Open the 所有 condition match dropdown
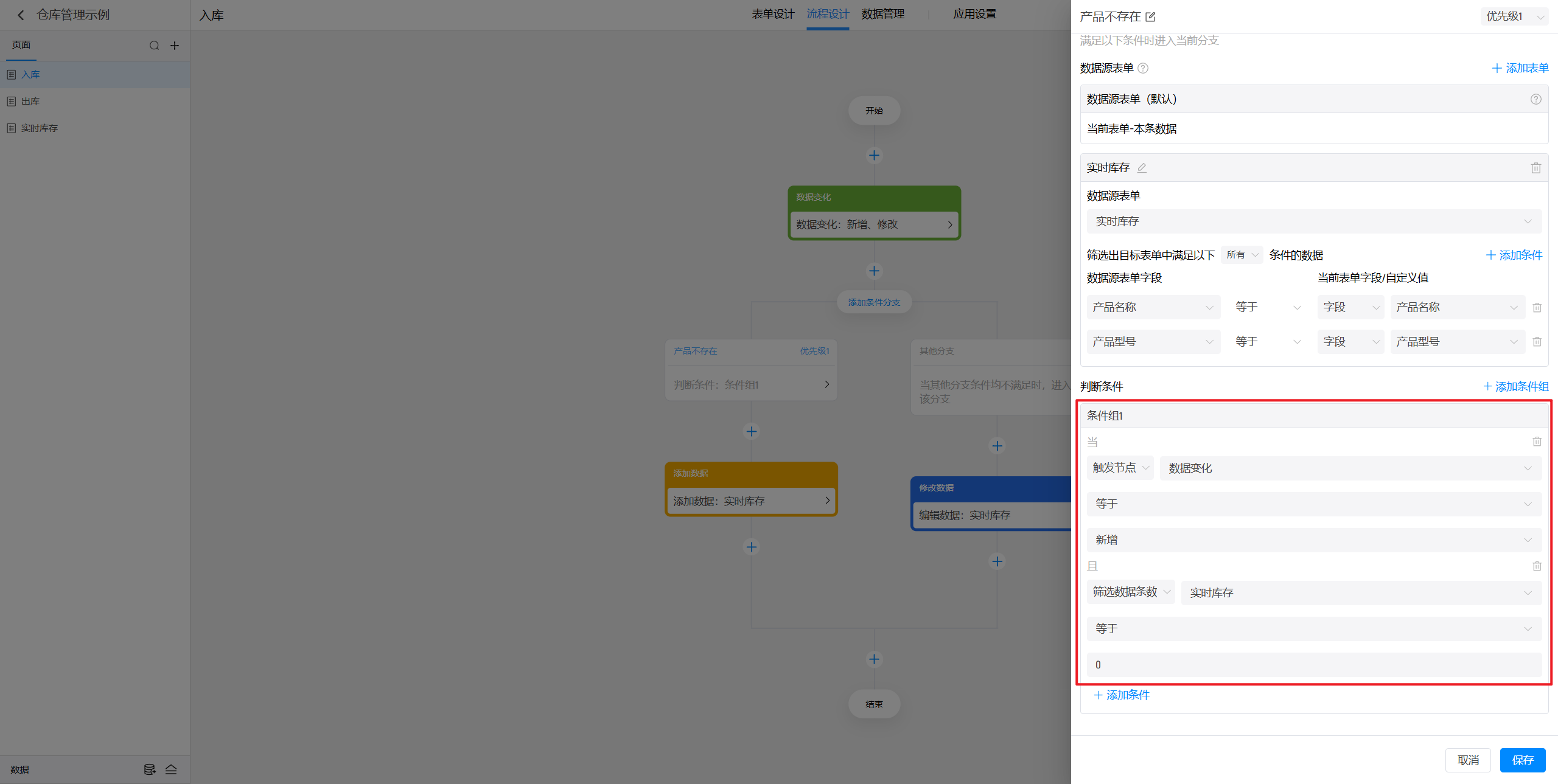Image resolution: width=1558 pixels, height=784 pixels. (1242, 255)
